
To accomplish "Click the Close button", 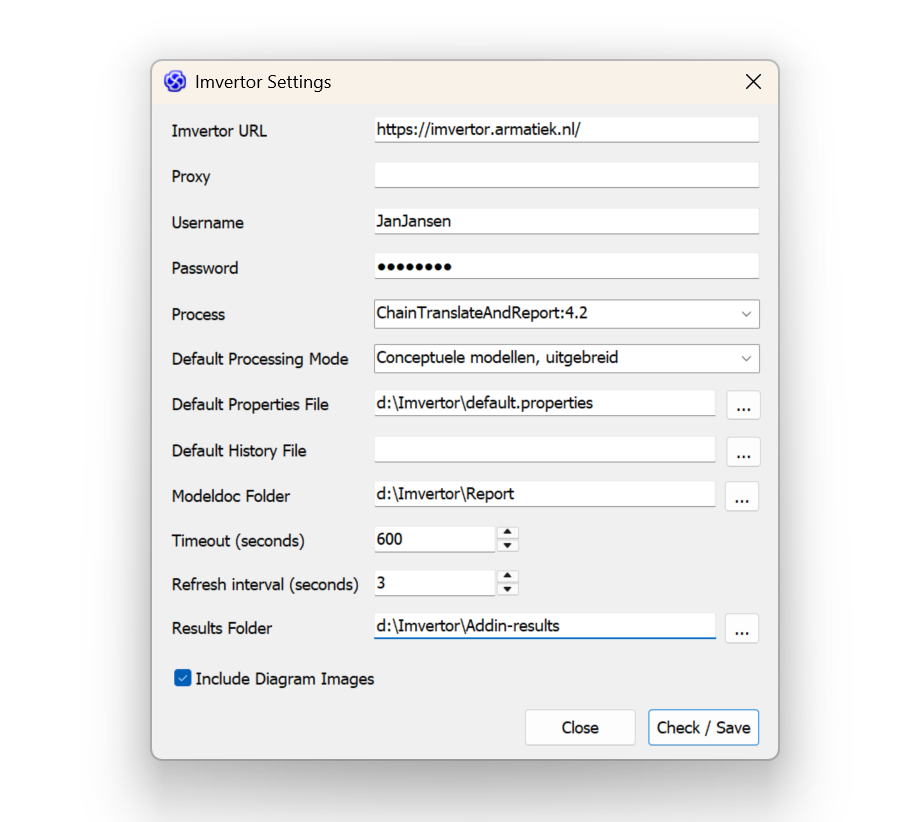I will point(580,728).
